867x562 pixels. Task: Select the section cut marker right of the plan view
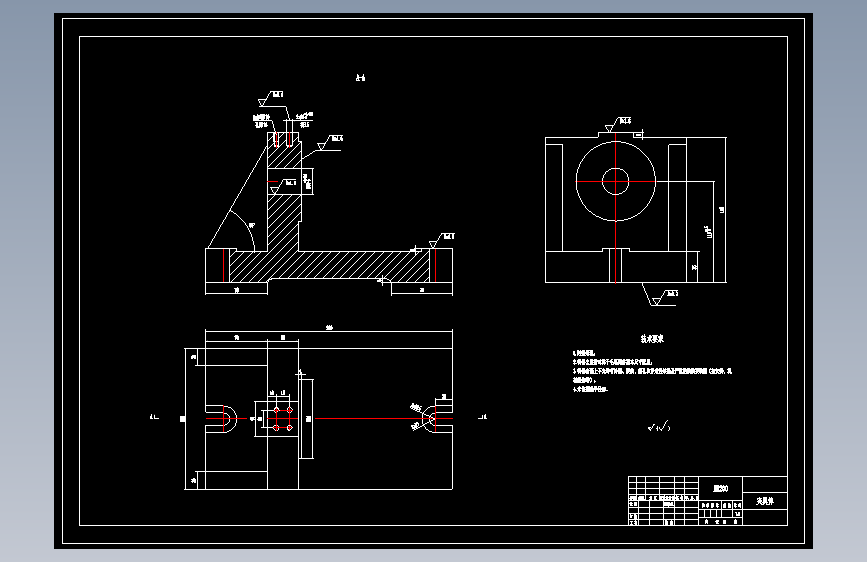482,417
